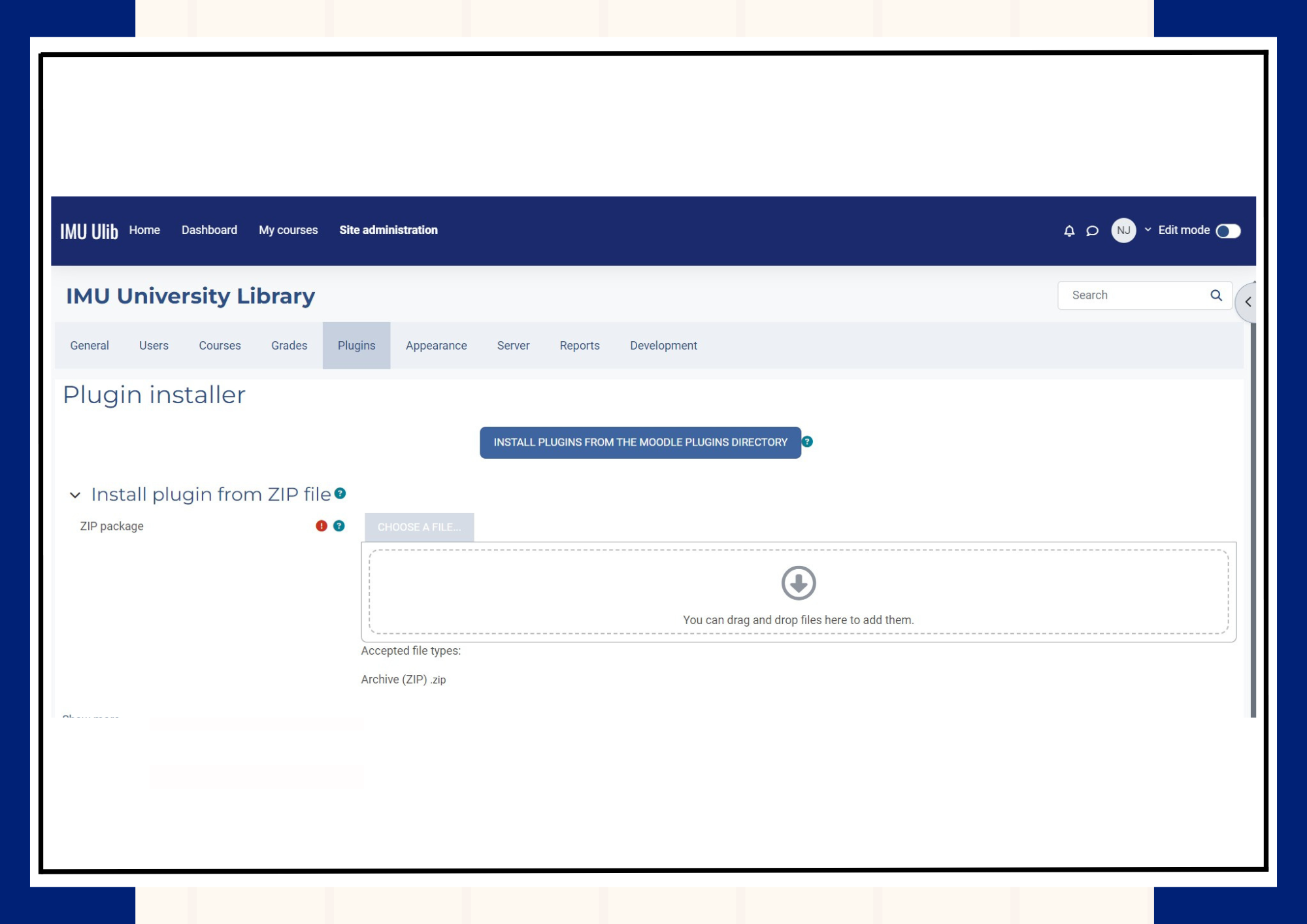This screenshot has width=1307, height=924.
Task: Click the ZIP package warning exclamation icon
Action: [x=321, y=526]
